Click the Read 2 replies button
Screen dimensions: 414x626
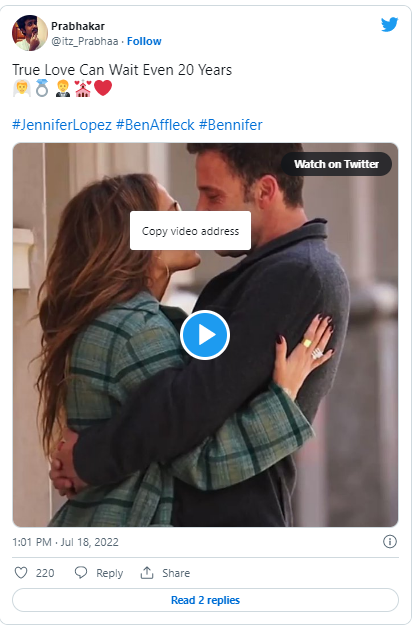click(x=206, y=600)
